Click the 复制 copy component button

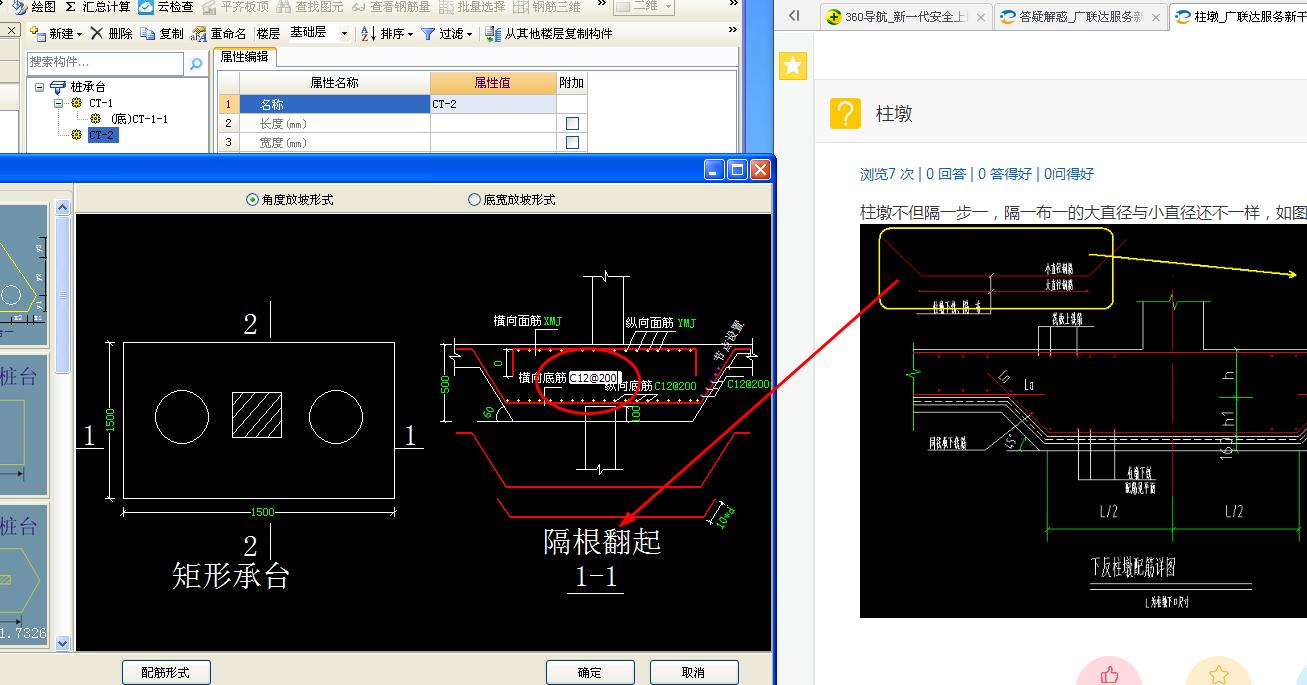coord(162,33)
